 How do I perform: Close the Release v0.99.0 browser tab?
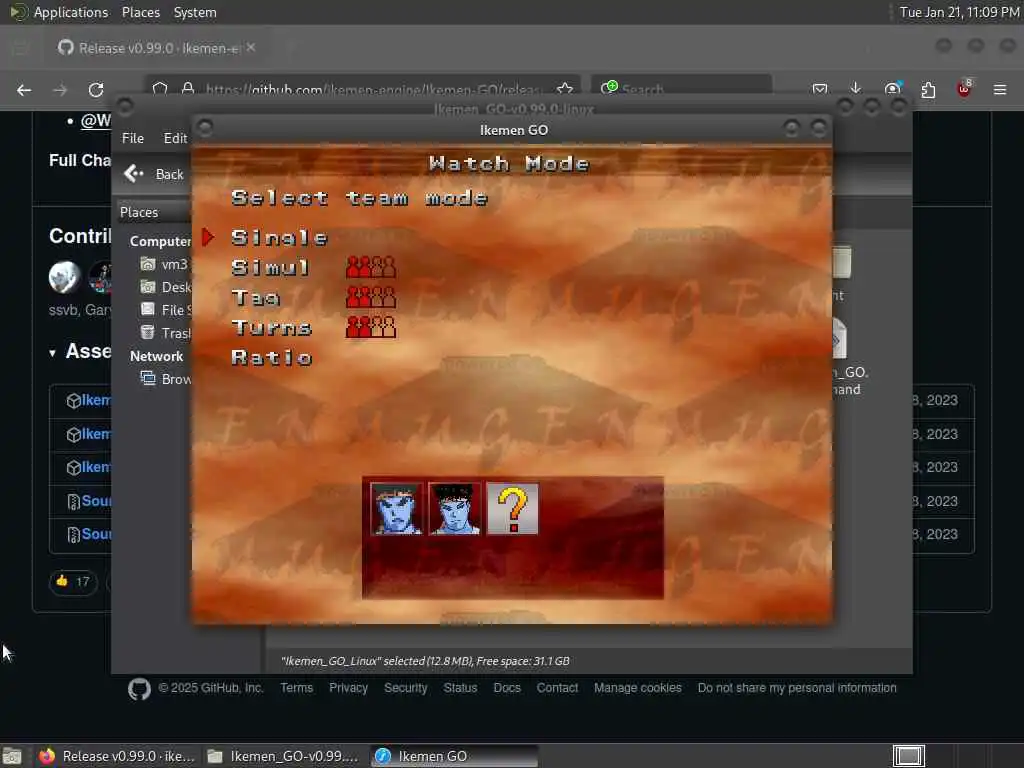251,48
